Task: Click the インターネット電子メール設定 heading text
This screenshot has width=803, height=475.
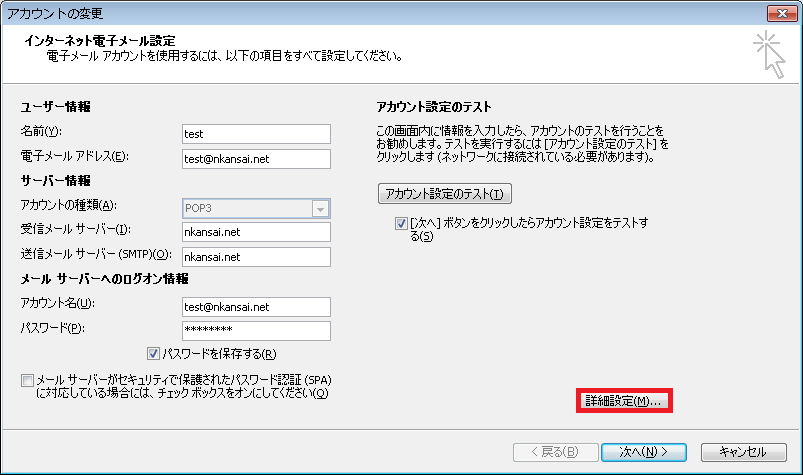Action: pyautogui.click(x=102, y=41)
